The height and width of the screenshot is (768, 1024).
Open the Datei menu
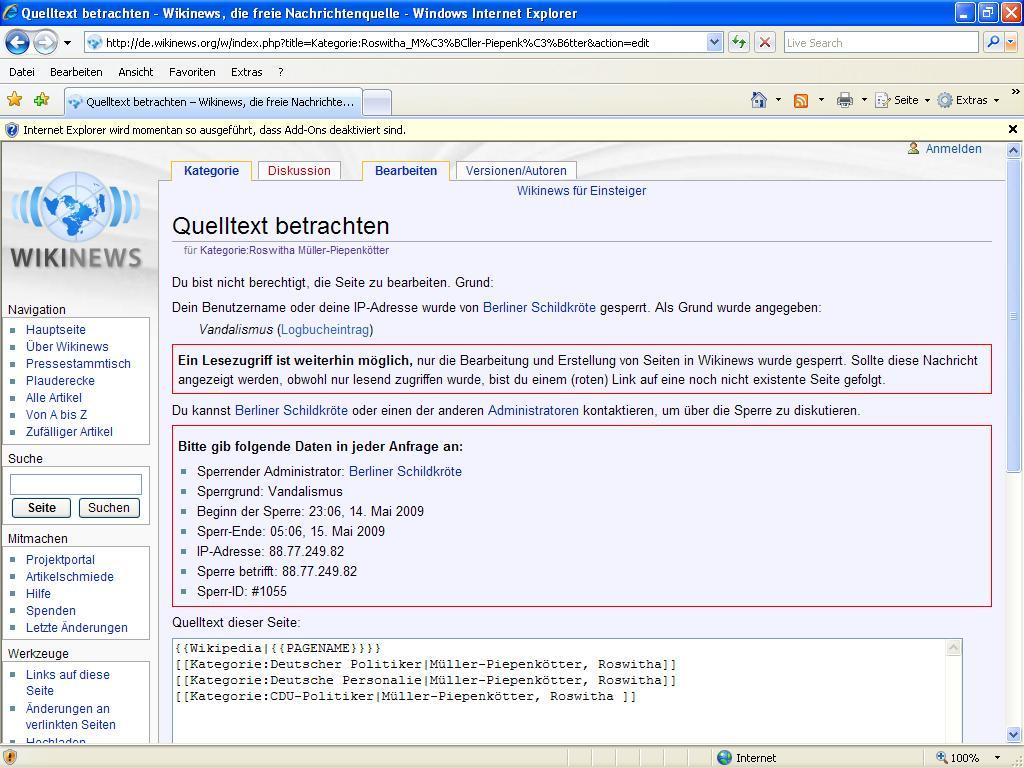click(x=22, y=72)
